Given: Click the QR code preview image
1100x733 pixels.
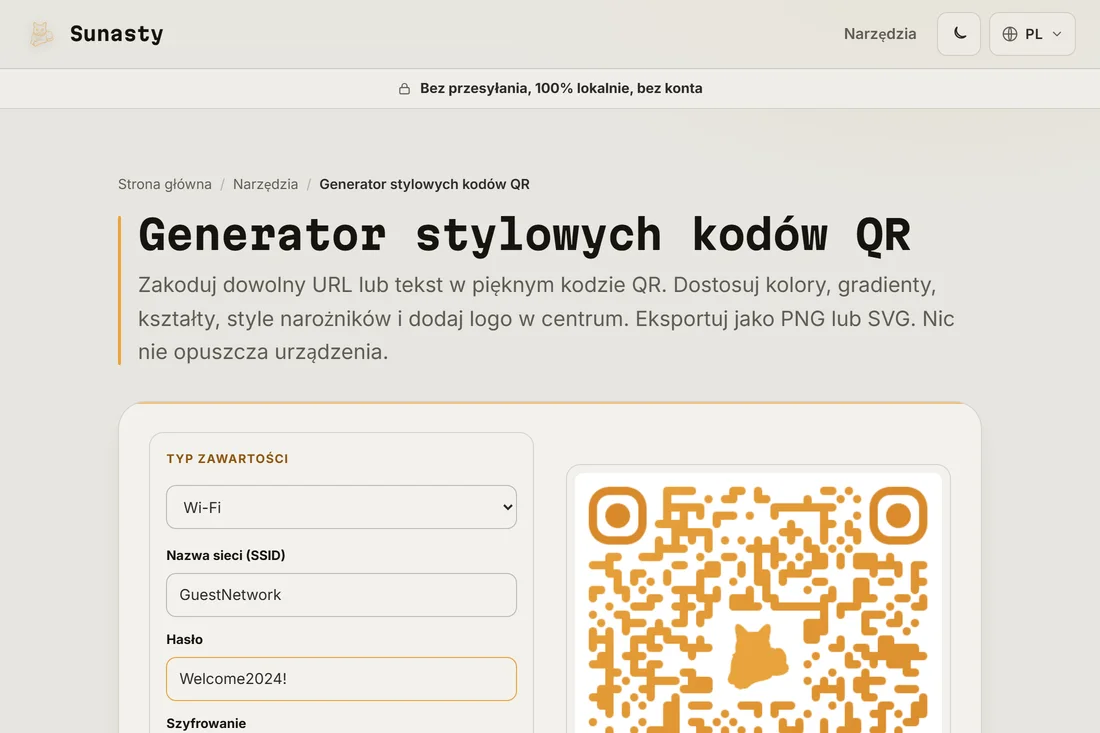Looking at the screenshot, I should pos(758,604).
